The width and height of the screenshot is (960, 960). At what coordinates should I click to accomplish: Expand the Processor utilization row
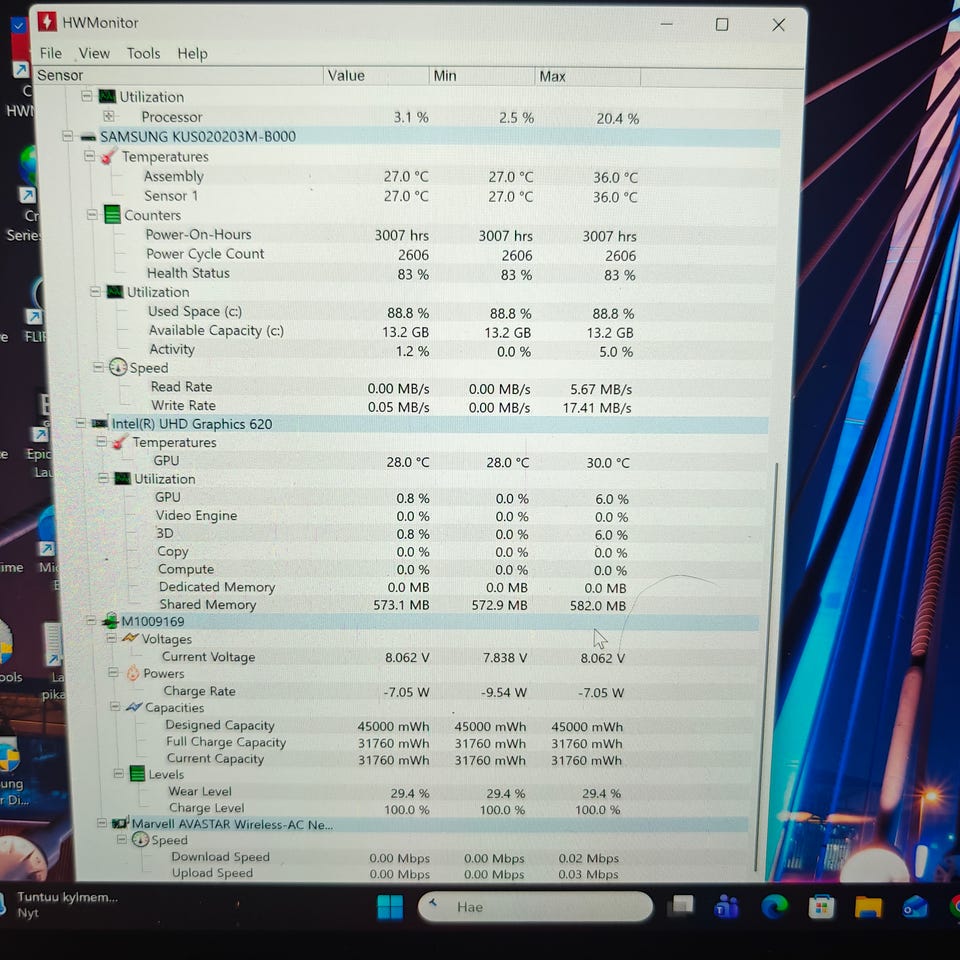click(x=108, y=116)
